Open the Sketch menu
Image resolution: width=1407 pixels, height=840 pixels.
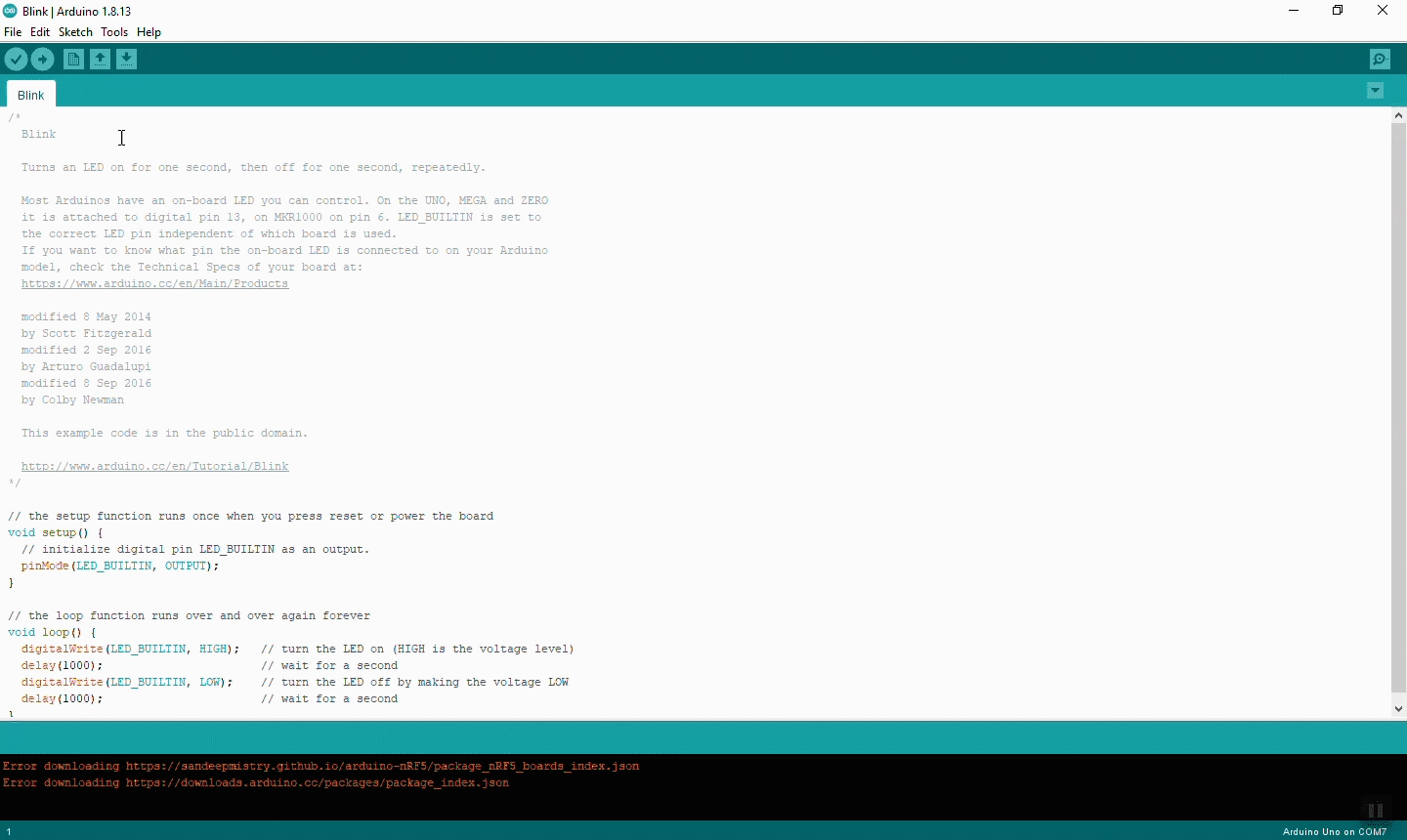coord(75,32)
